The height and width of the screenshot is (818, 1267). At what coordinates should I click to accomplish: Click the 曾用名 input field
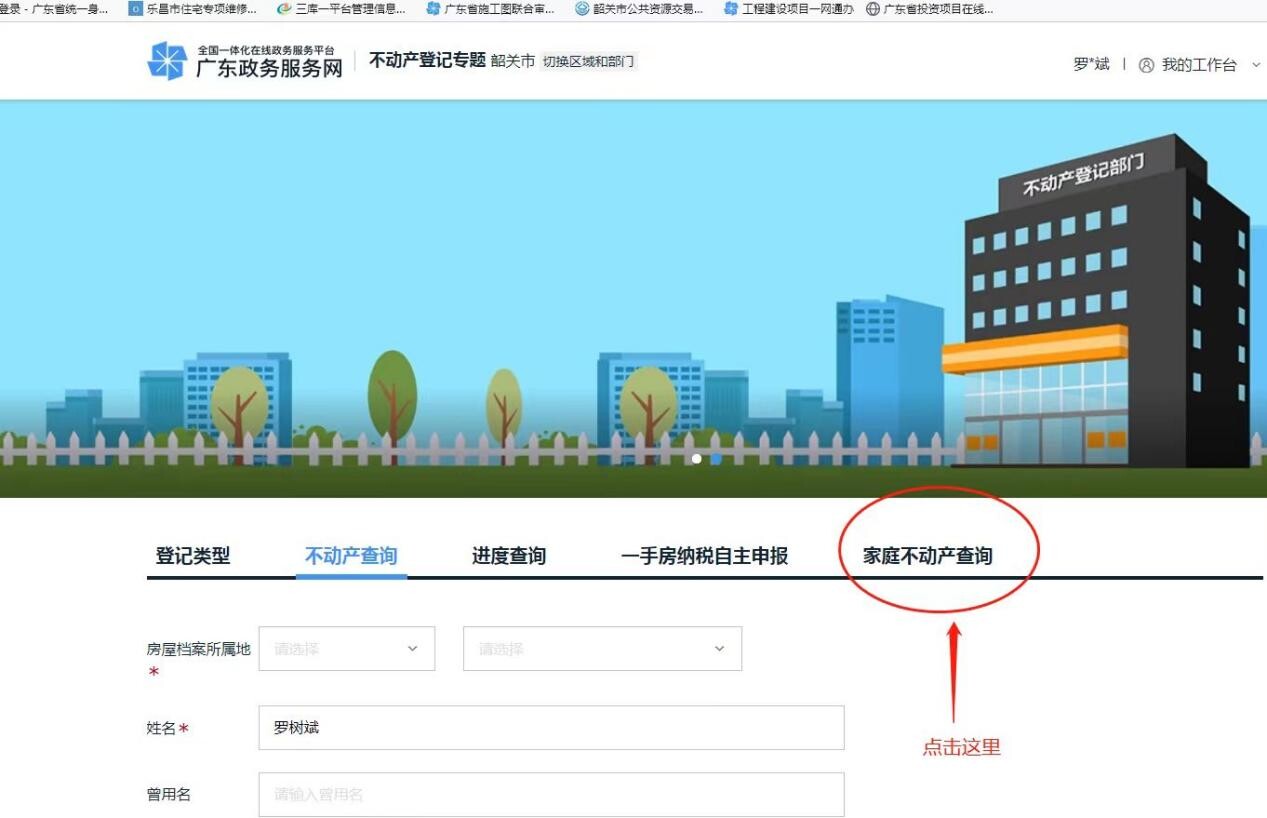coord(553,795)
